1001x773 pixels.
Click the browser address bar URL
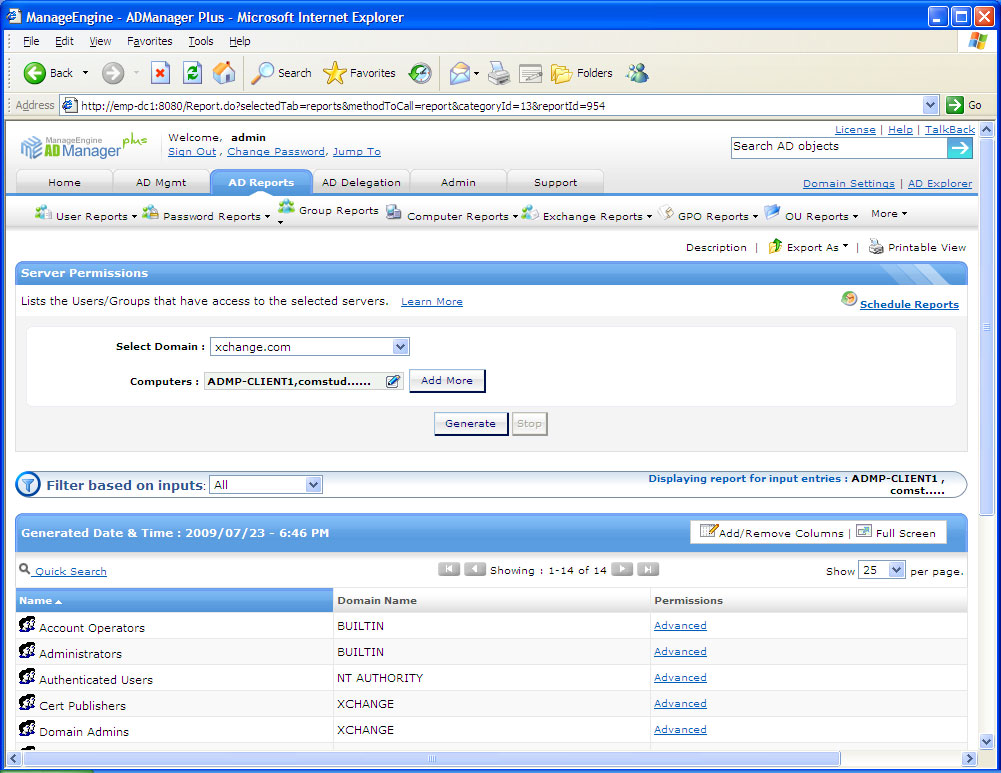pyautogui.click(x=343, y=105)
